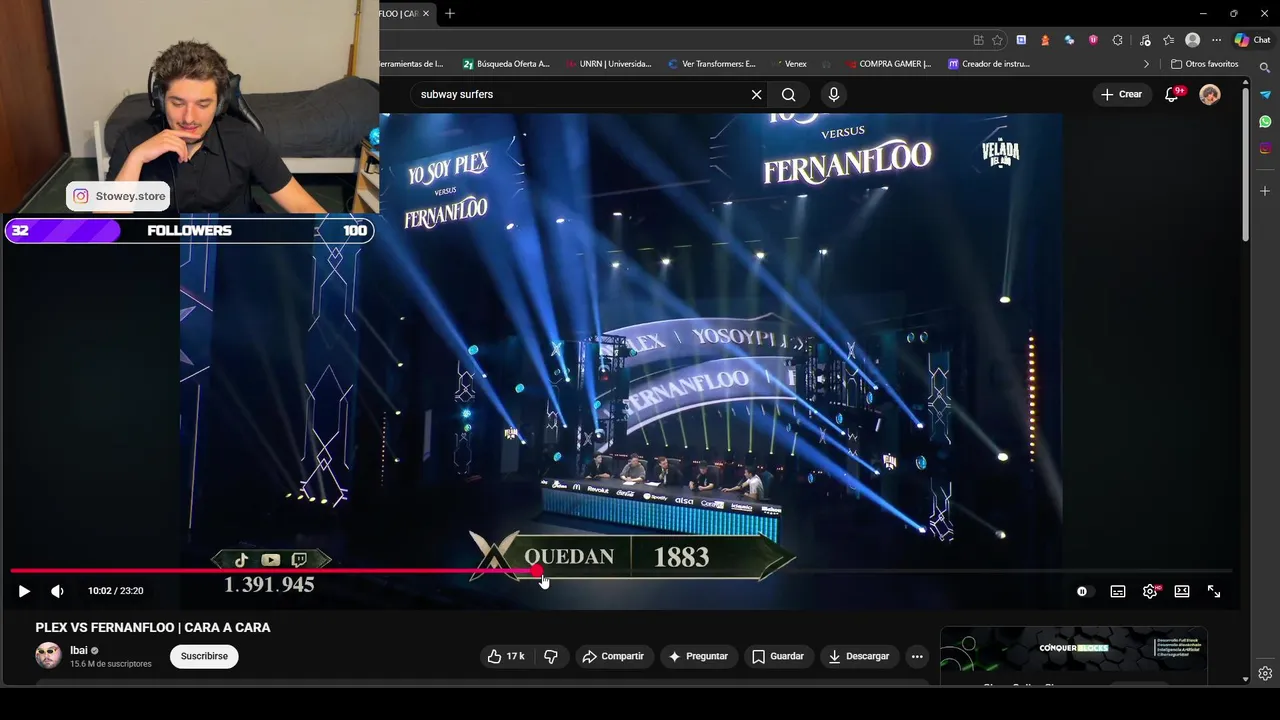
Task: Subscribe to Ibai with Suscribirse
Action: 204,656
